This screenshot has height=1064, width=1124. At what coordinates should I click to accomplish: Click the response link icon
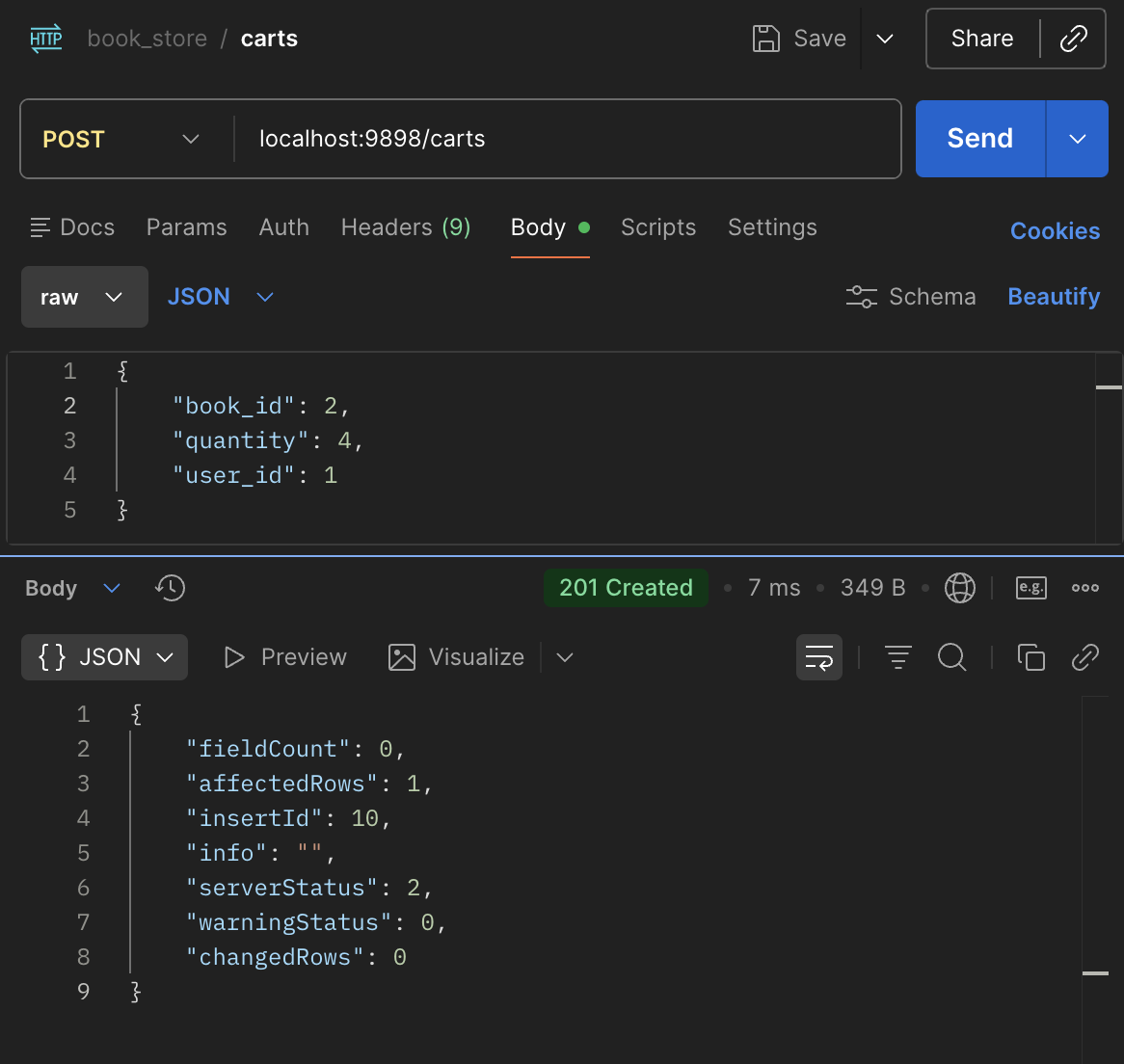[x=1085, y=657]
